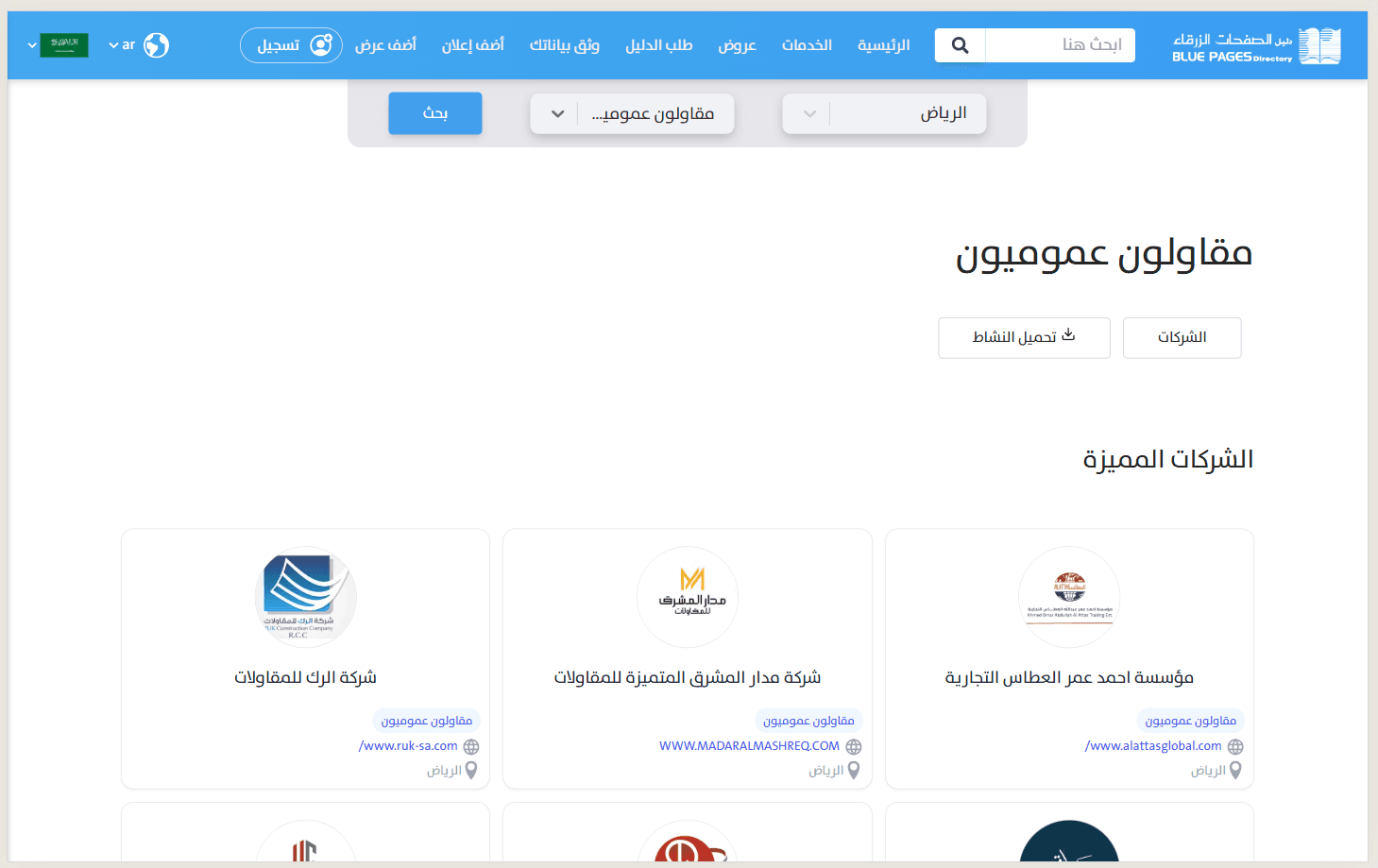Click الرياض text on مدار المشرق card
Viewport: 1378px width, 868px height.
[x=826, y=771]
